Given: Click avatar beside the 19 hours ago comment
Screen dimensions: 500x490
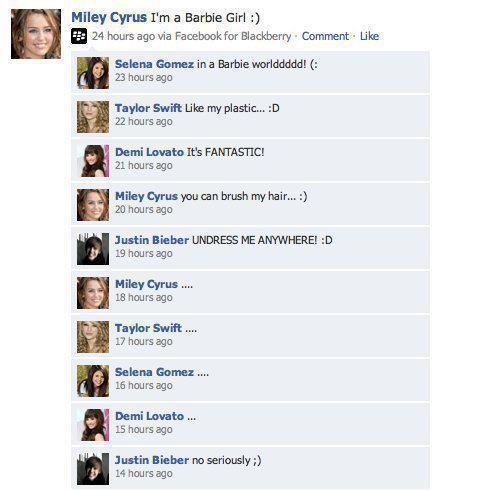Looking at the screenshot, I should [93, 249].
